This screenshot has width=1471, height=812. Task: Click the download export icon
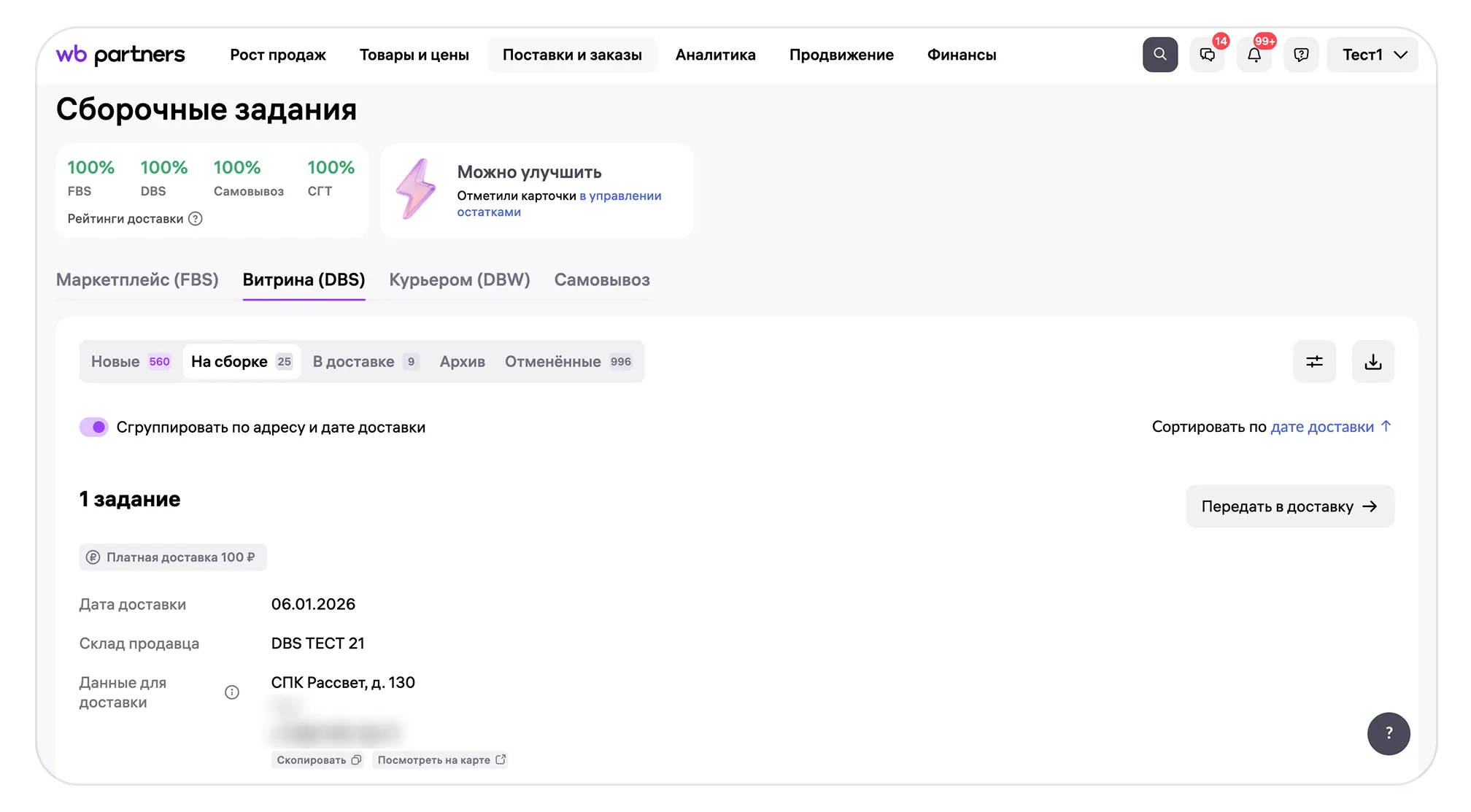pyautogui.click(x=1372, y=361)
